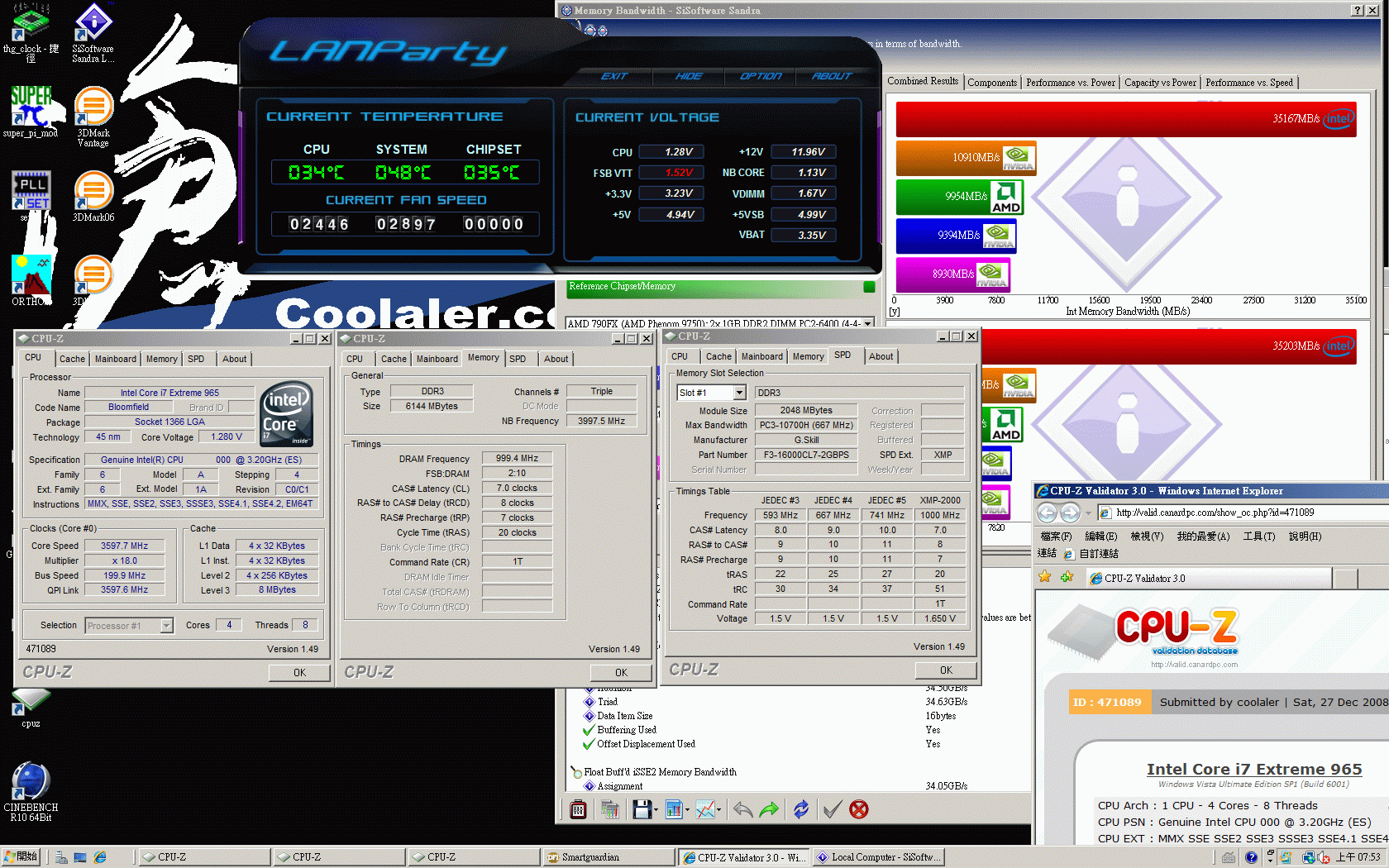Viewport: 1389px width, 868px height.
Task: Open the Slot #1 dropdown in CPU-Z SPD
Action: click(740, 393)
